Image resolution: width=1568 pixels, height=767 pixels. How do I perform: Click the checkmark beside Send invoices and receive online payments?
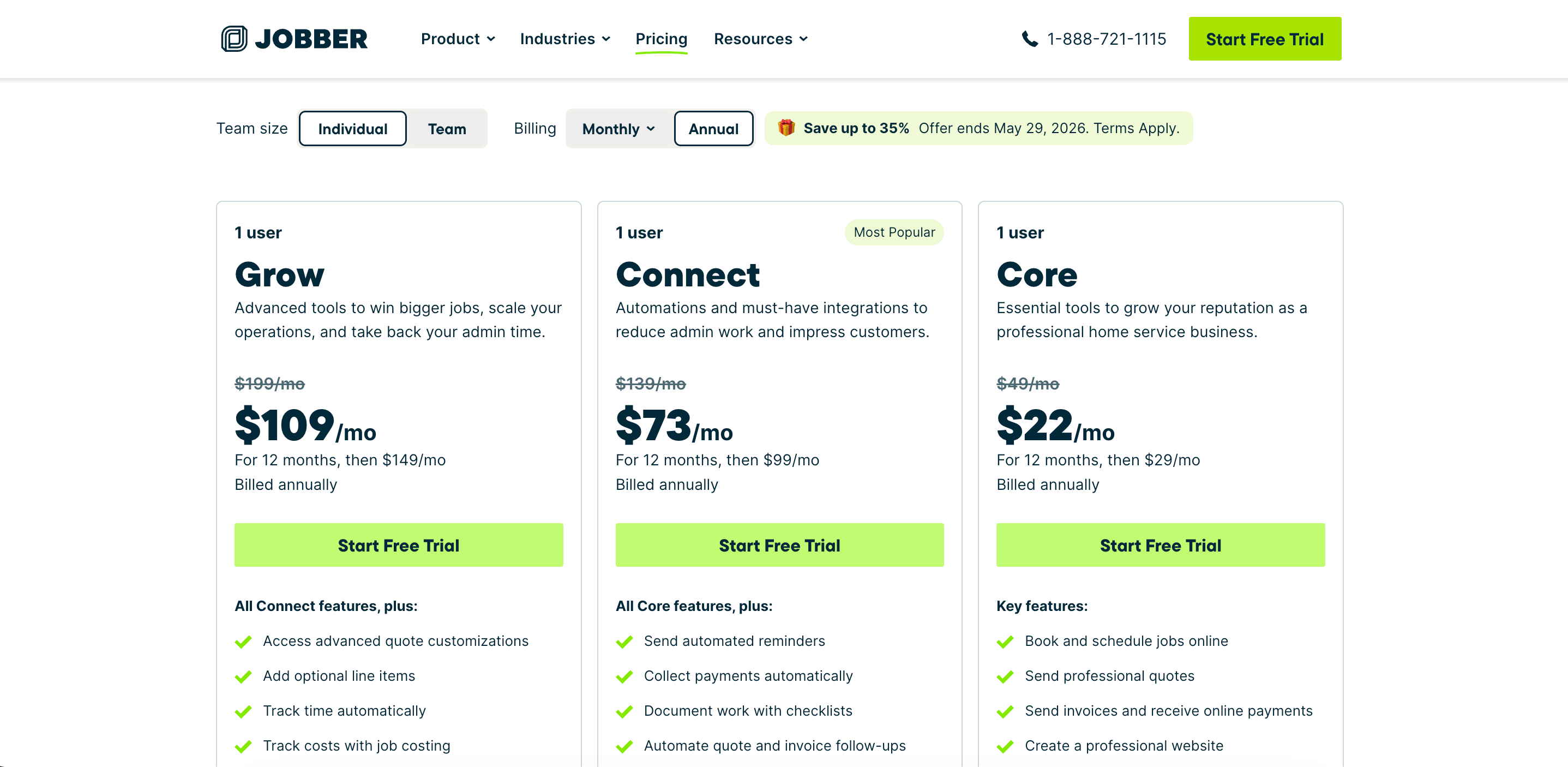pos(1006,711)
